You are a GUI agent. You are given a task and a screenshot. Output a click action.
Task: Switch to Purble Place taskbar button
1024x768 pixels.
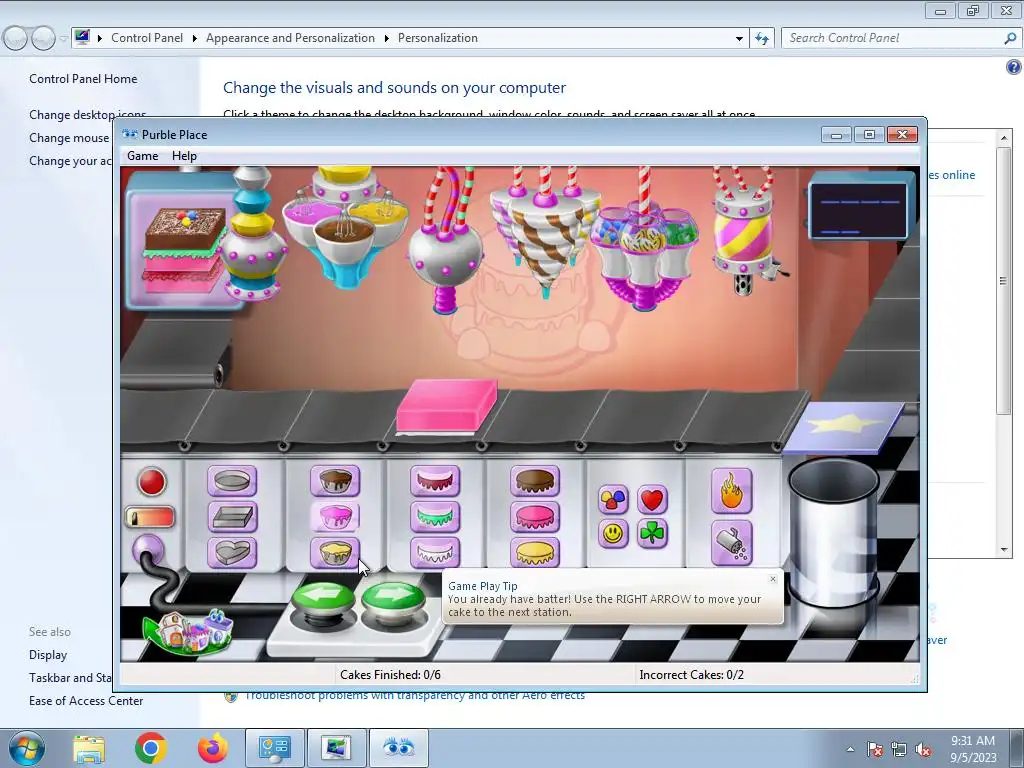pyautogui.click(x=399, y=748)
